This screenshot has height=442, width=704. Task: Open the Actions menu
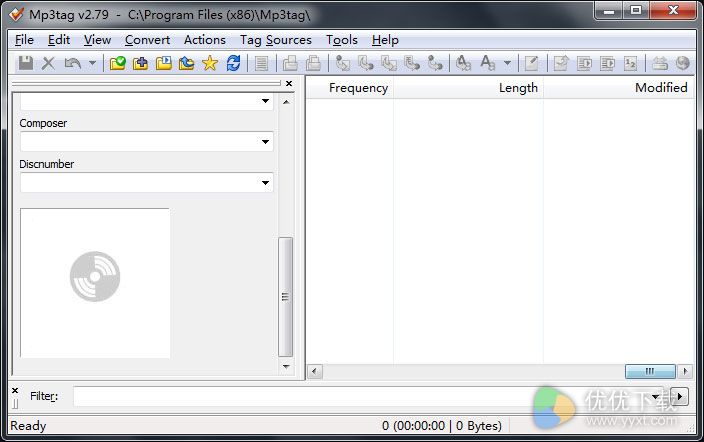[x=205, y=40]
